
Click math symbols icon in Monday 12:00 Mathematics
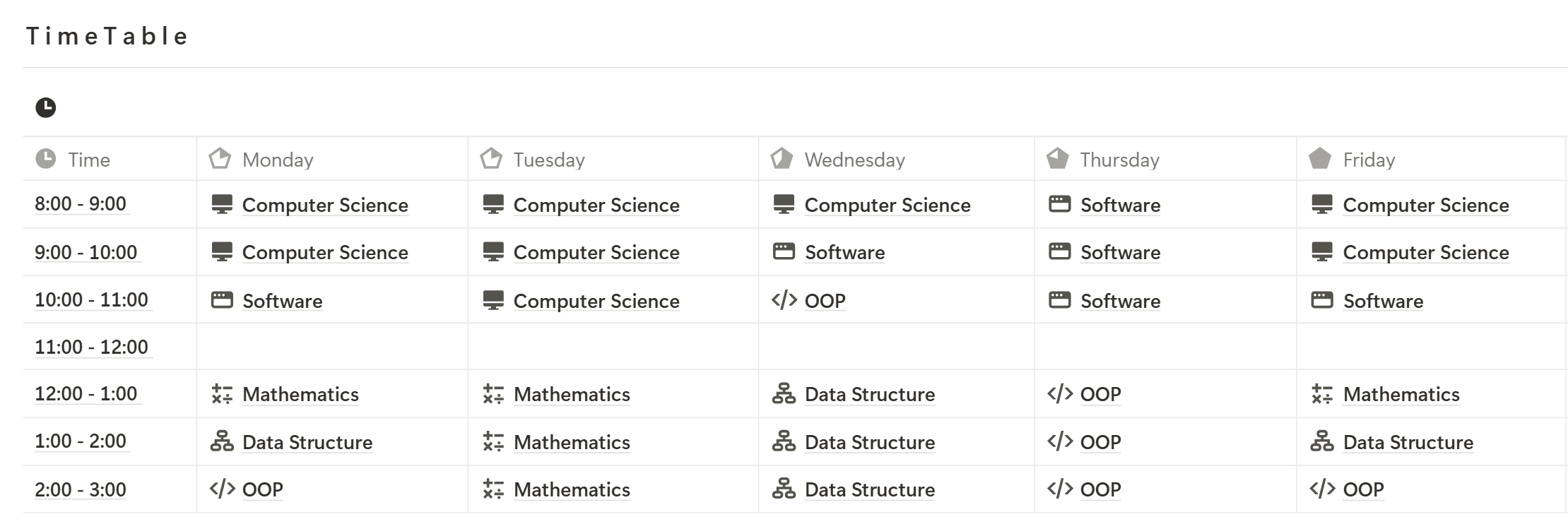(x=222, y=394)
